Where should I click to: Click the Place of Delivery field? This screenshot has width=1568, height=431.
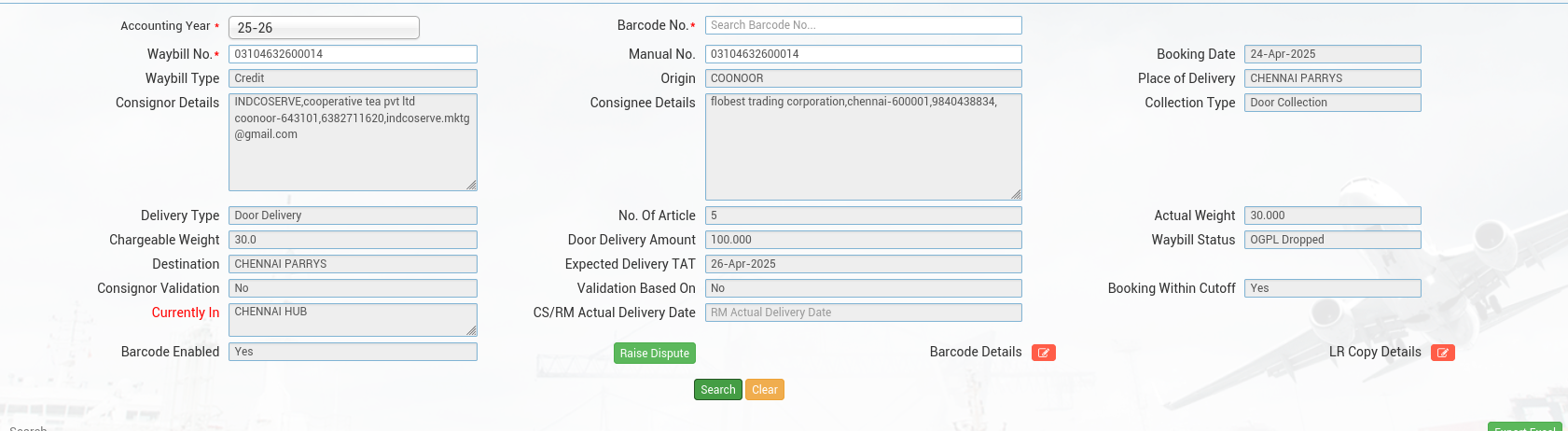pos(1332,78)
